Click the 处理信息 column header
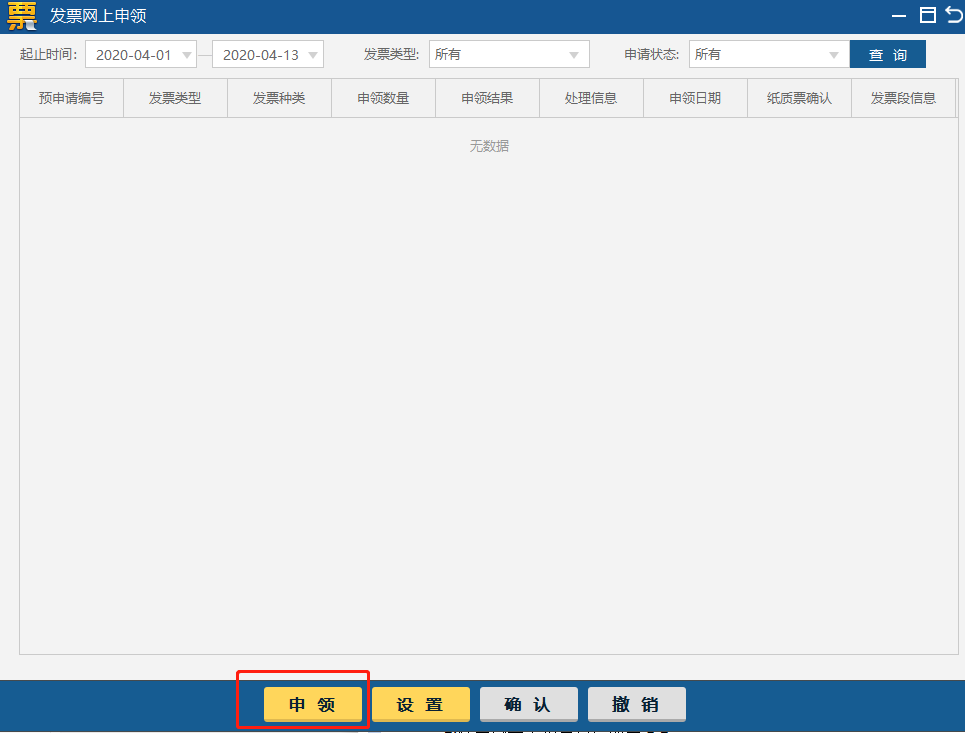Screen dimensions: 965x733 591,98
